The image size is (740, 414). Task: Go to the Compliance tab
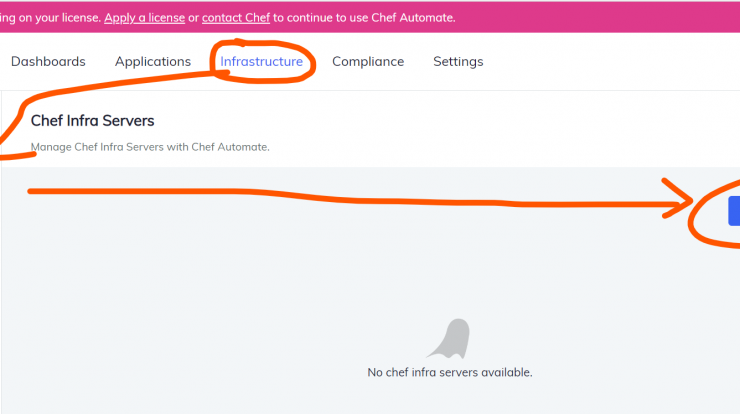368,61
